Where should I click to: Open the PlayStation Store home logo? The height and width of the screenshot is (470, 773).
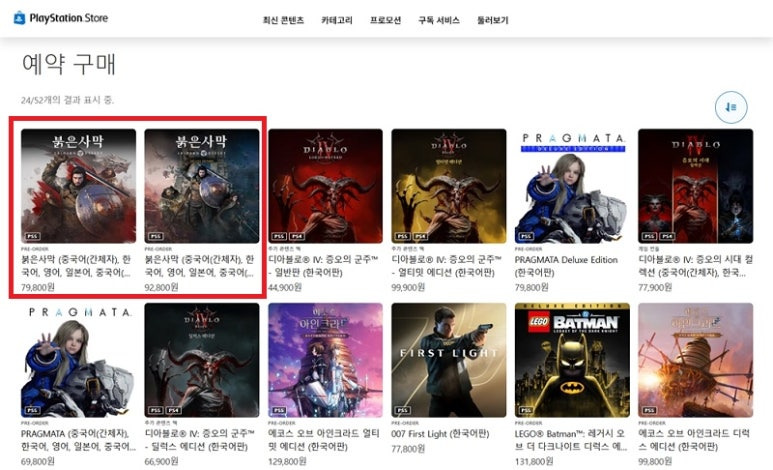click(61, 18)
